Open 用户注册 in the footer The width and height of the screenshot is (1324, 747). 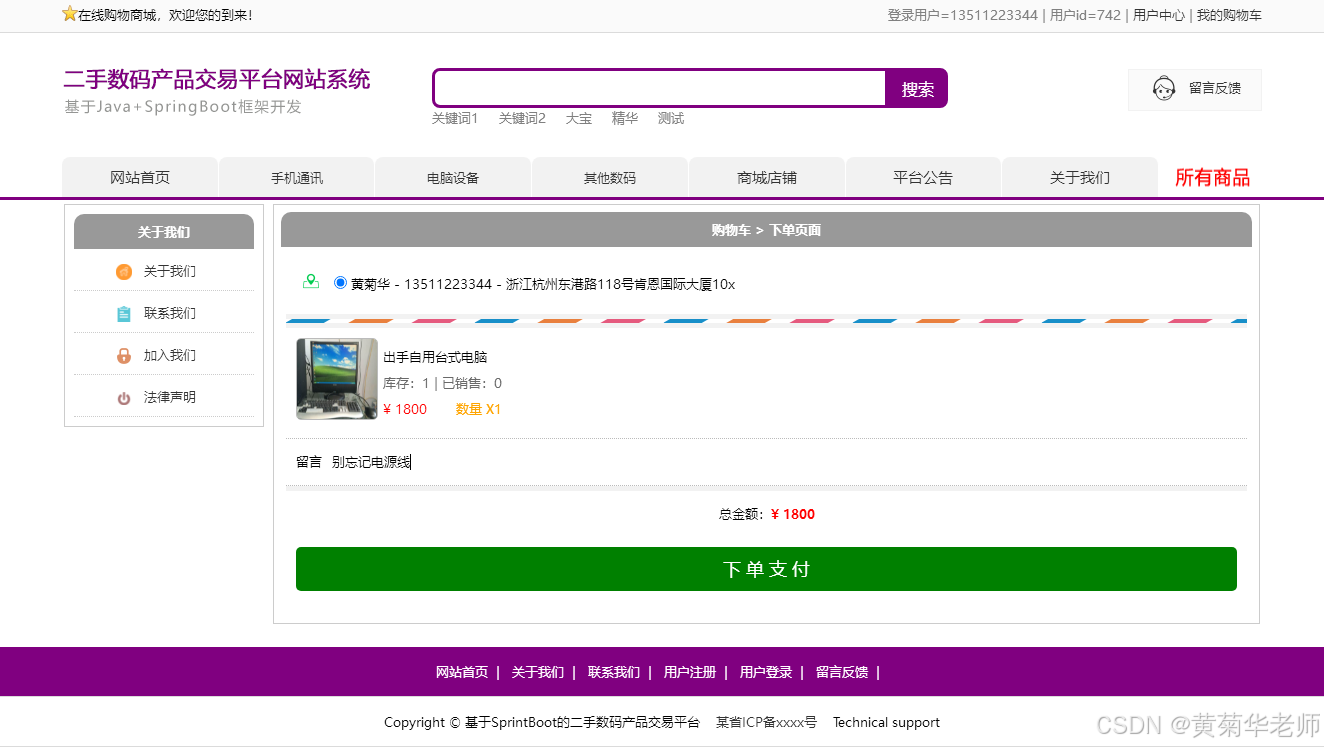(x=689, y=672)
